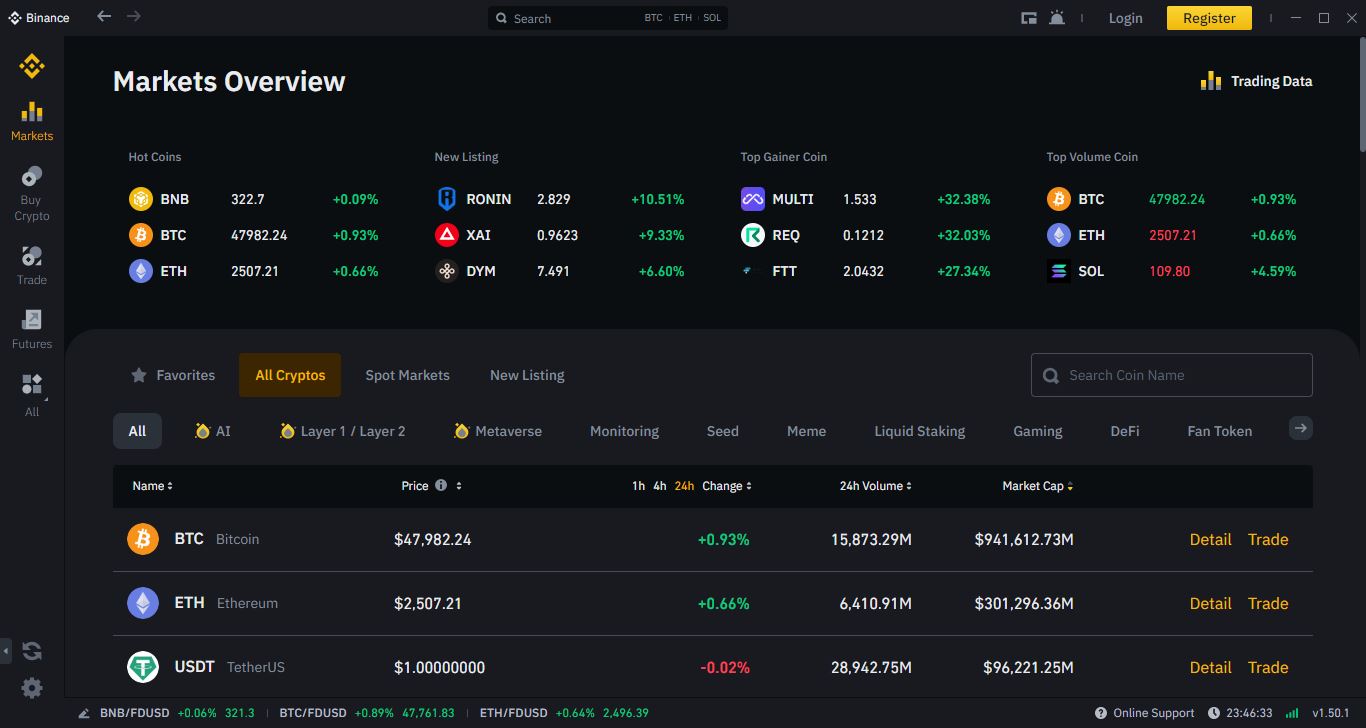Select the 1h change interval
This screenshot has height=728, width=1366.
(638, 486)
